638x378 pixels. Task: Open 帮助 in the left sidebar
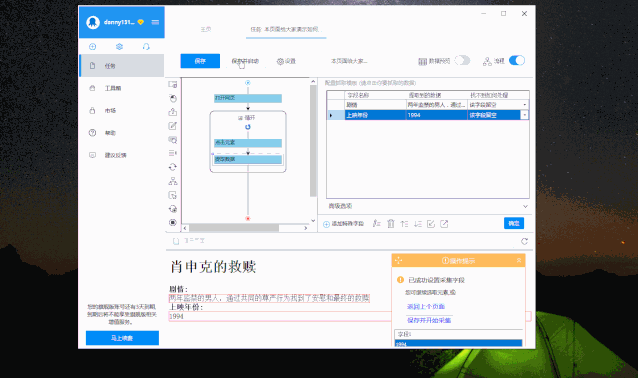(122, 133)
